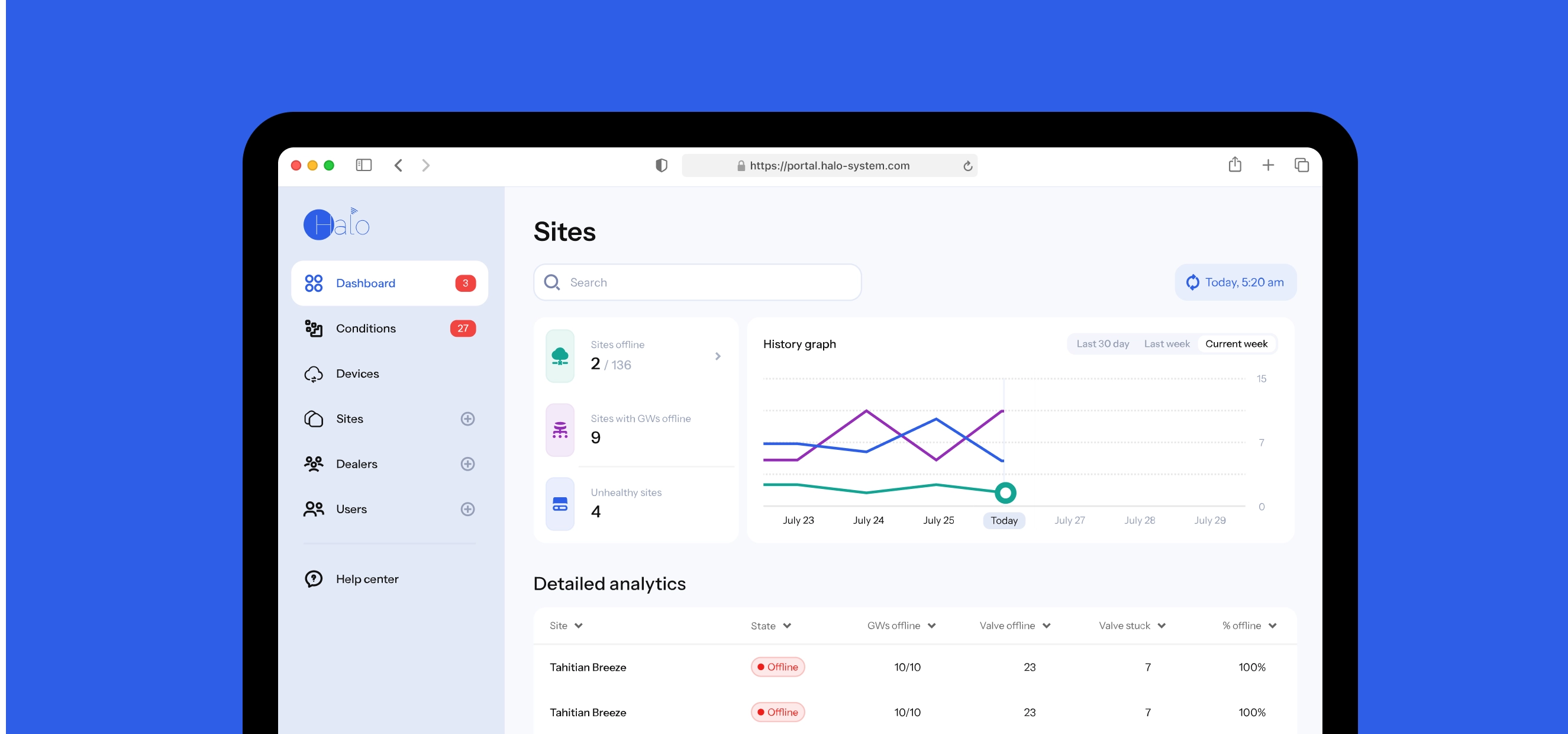The height and width of the screenshot is (734, 1568).
Task: Add a new site with the plus button
Action: 467,419
